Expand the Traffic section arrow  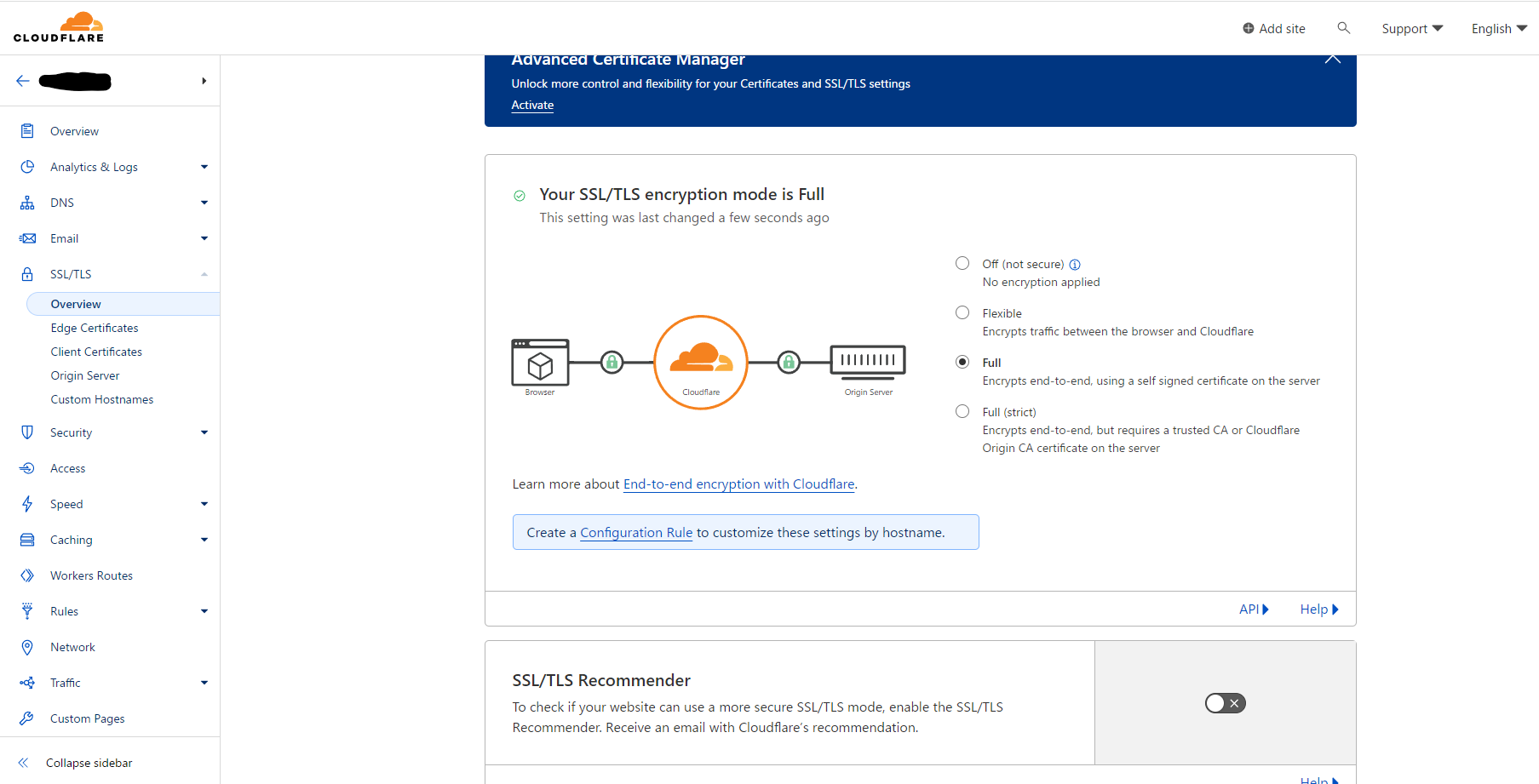[204, 683]
